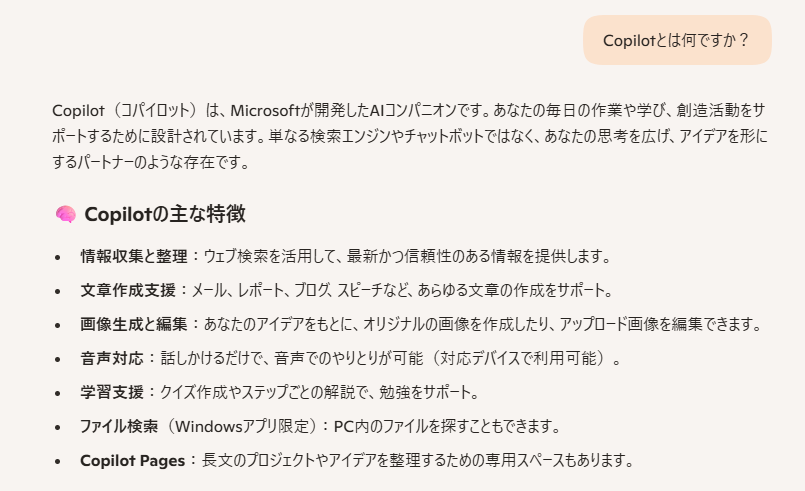Click the bold "ファイル検索" bullet label
This screenshot has width=805, height=491.
(119, 426)
